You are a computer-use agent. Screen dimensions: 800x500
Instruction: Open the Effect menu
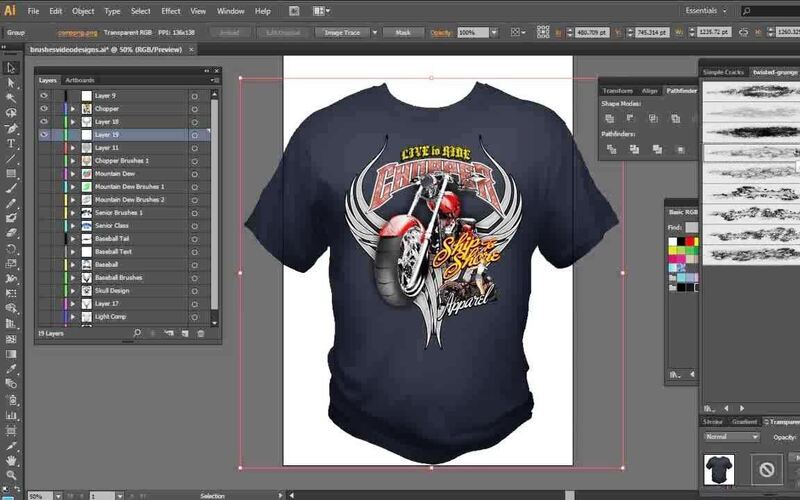point(171,11)
